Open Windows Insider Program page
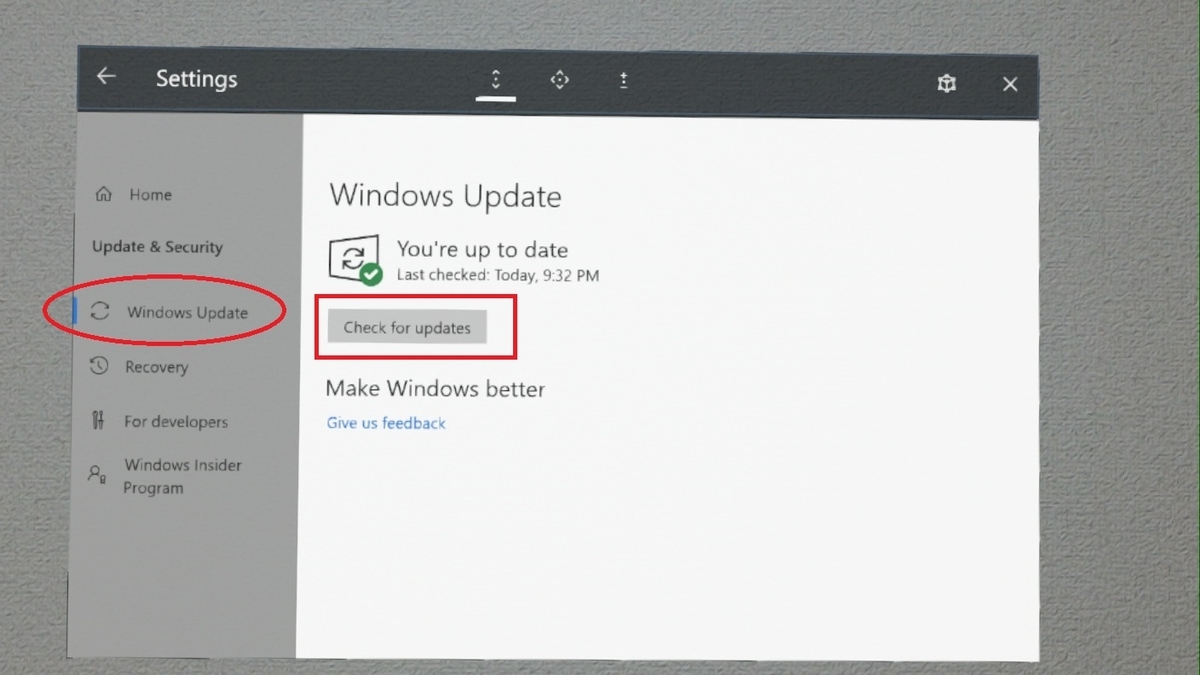This screenshot has height=675, width=1200. (183, 476)
